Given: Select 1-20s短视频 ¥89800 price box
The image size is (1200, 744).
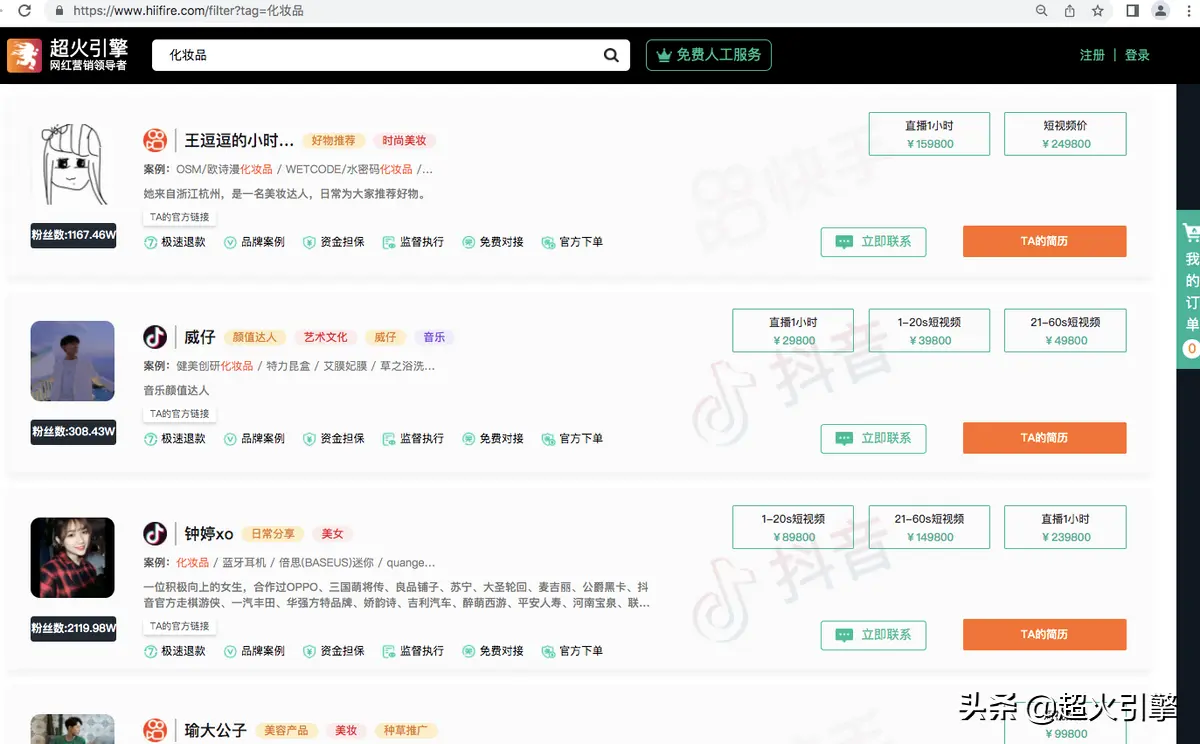Looking at the screenshot, I should 793,527.
